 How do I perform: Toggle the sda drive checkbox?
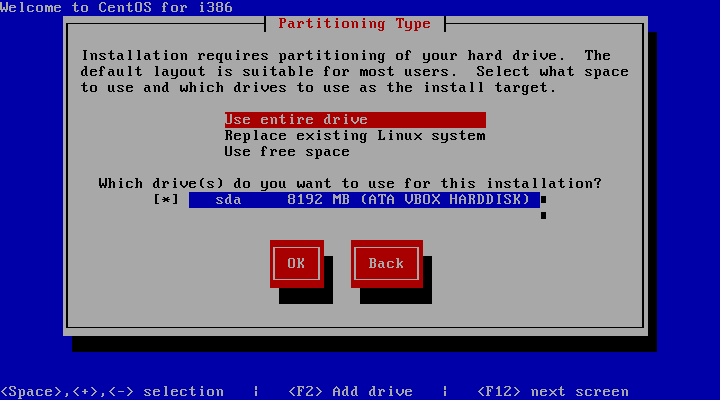click(x=166, y=200)
